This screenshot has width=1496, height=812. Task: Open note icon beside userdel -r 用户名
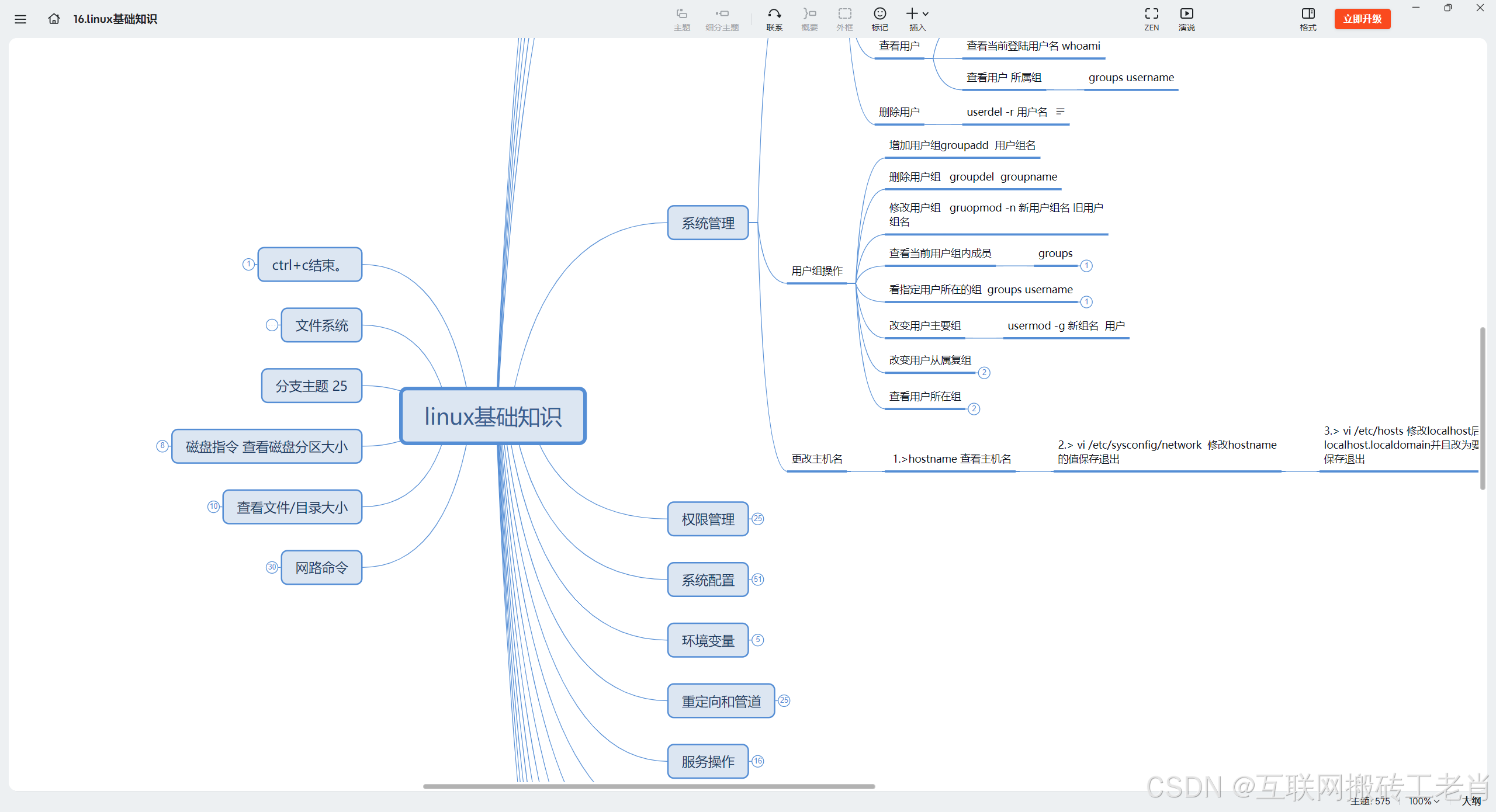(1060, 111)
